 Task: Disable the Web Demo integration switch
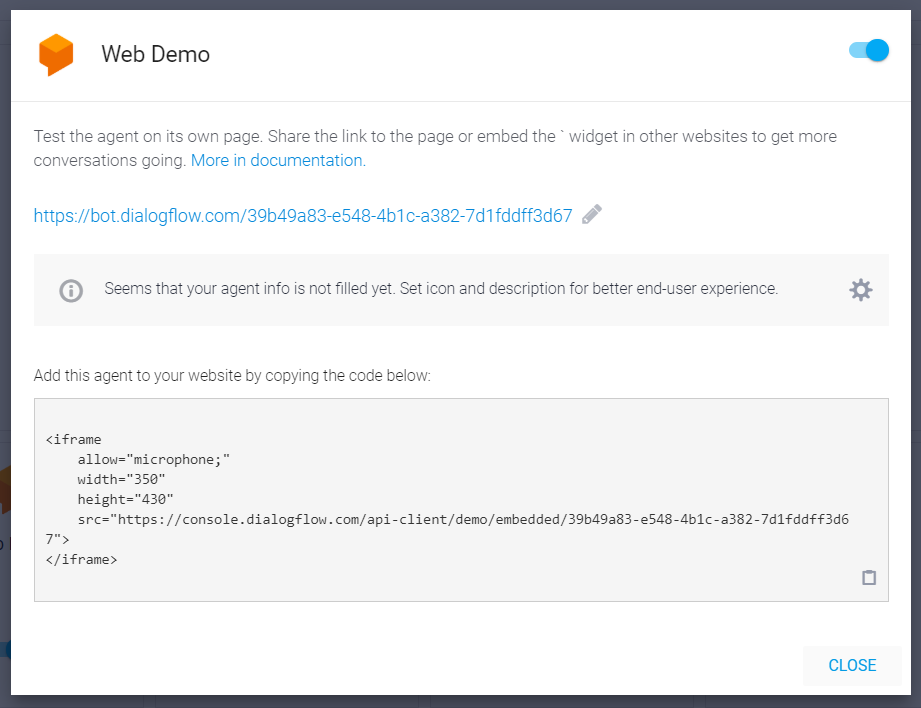click(x=869, y=51)
